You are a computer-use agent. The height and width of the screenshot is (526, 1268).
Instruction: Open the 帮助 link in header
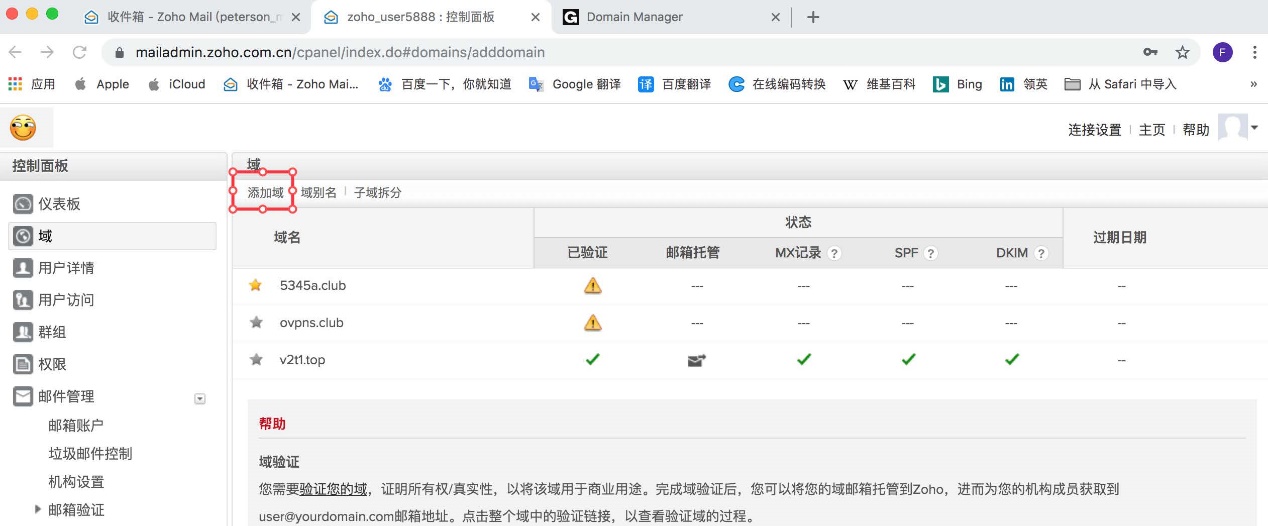tap(1196, 130)
